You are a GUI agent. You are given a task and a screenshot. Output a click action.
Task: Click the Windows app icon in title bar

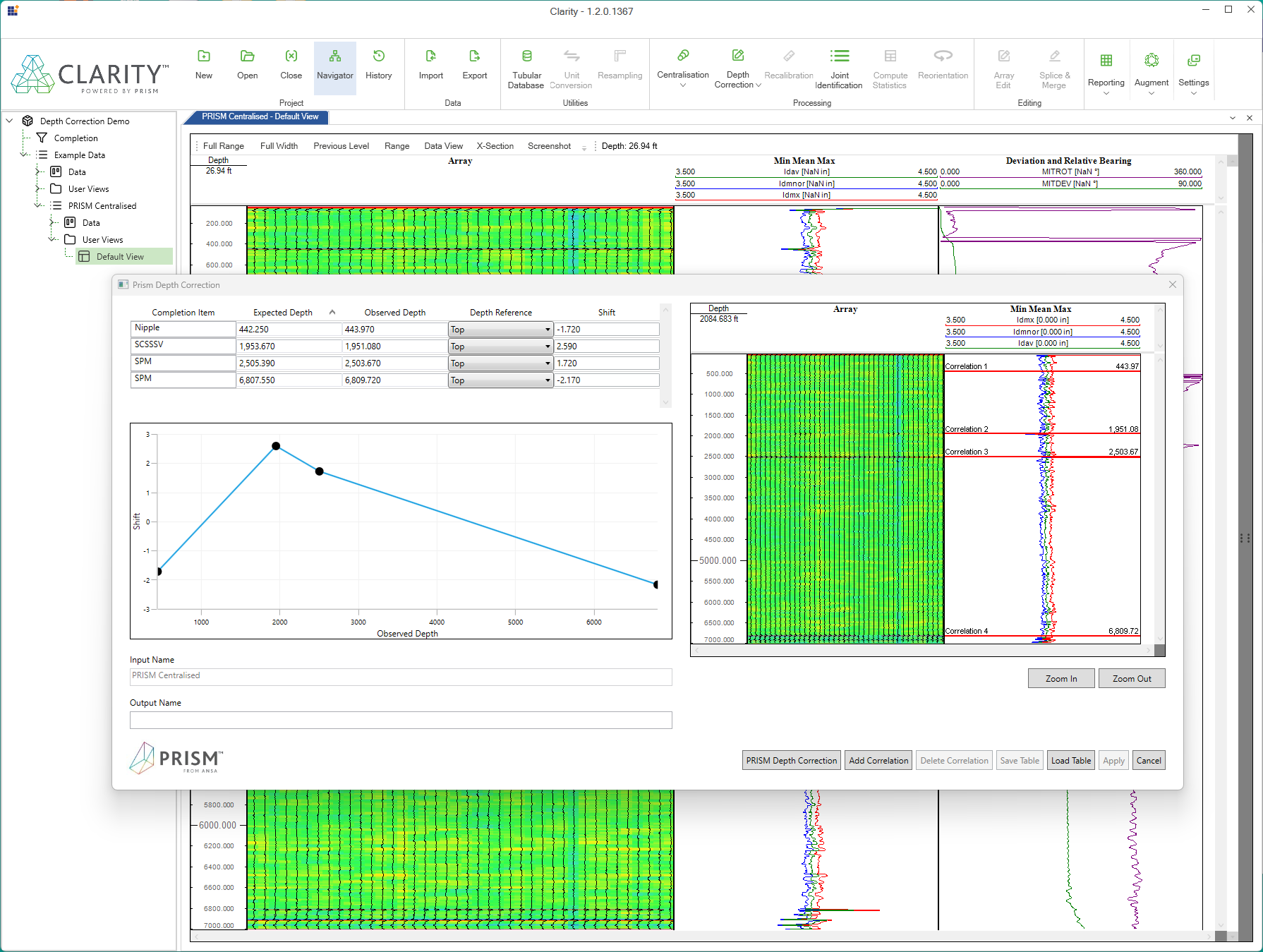click(13, 11)
